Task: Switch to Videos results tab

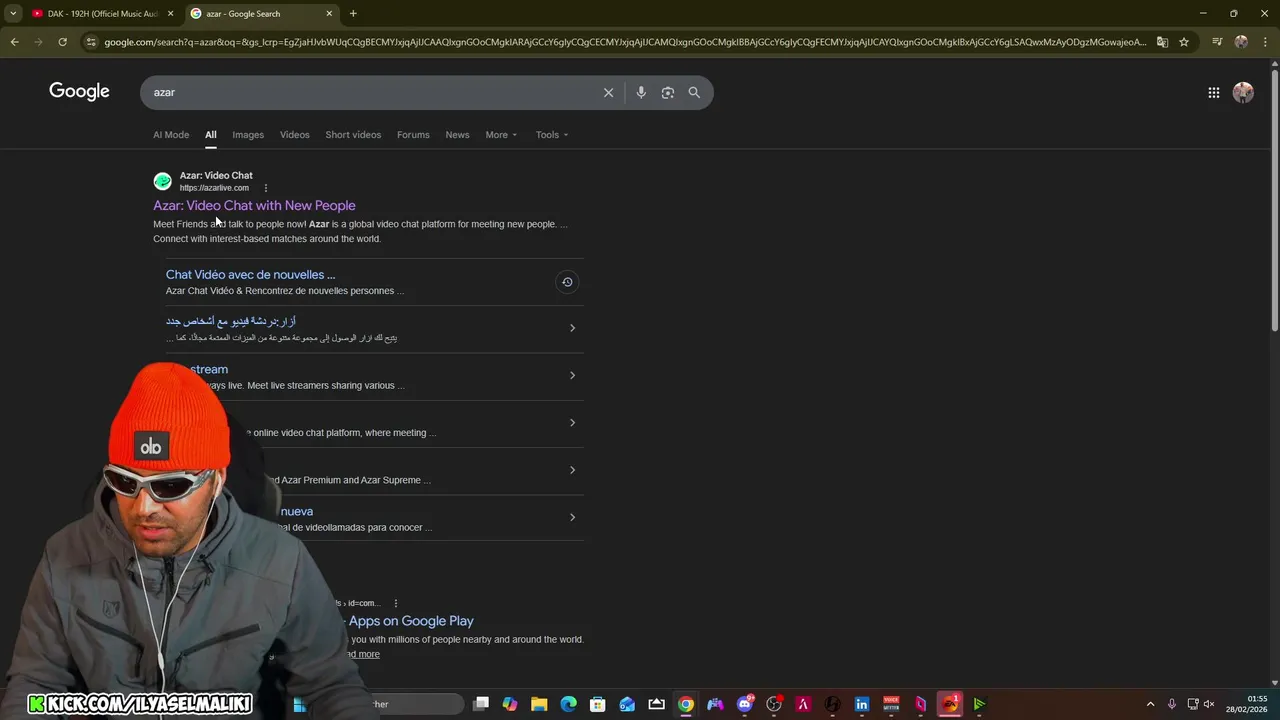Action: [x=294, y=135]
